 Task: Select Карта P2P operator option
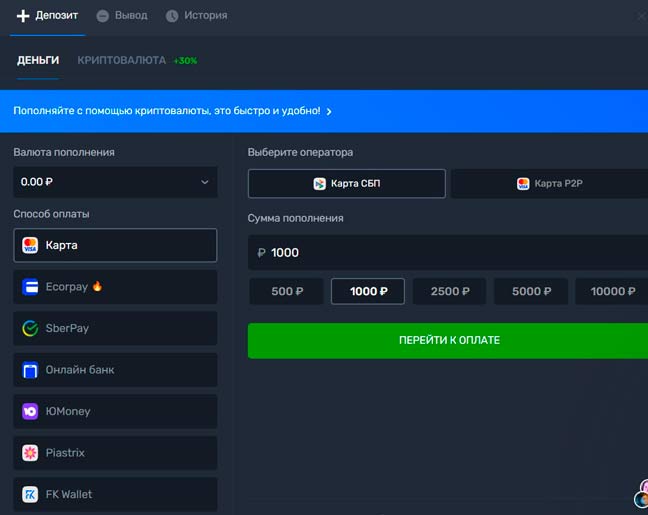(549, 184)
